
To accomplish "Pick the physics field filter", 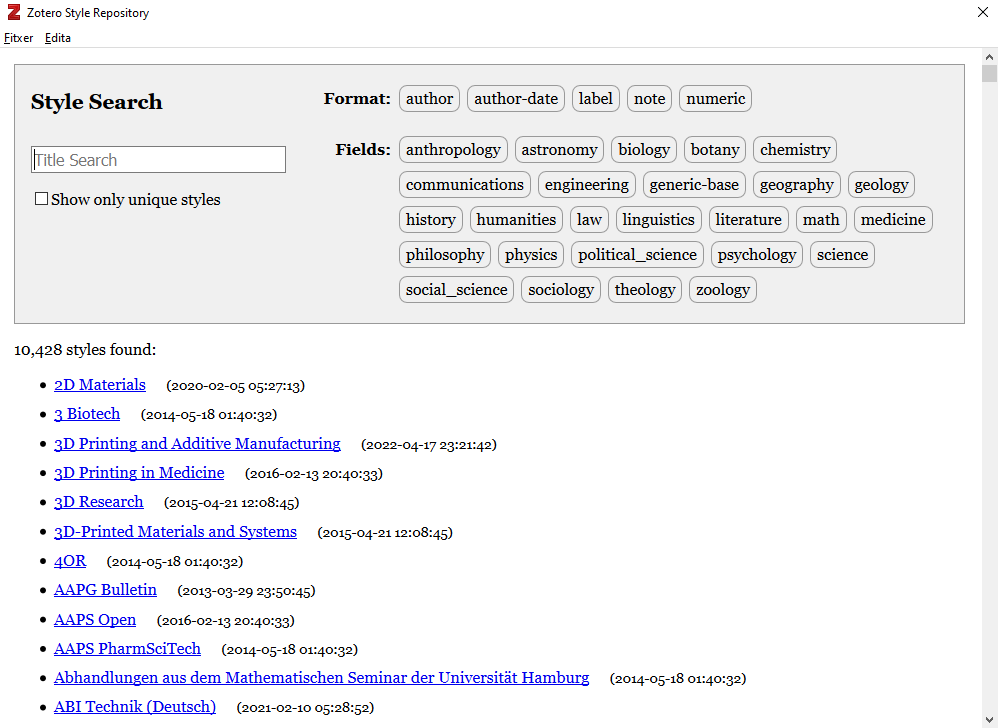I will [x=531, y=255].
